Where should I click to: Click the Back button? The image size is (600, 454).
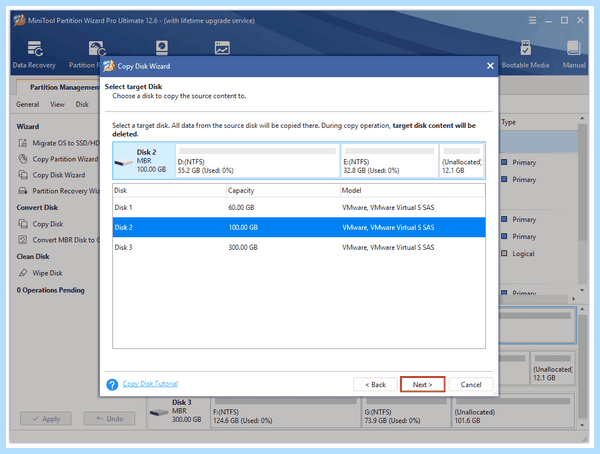pyautogui.click(x=375, y=384)
